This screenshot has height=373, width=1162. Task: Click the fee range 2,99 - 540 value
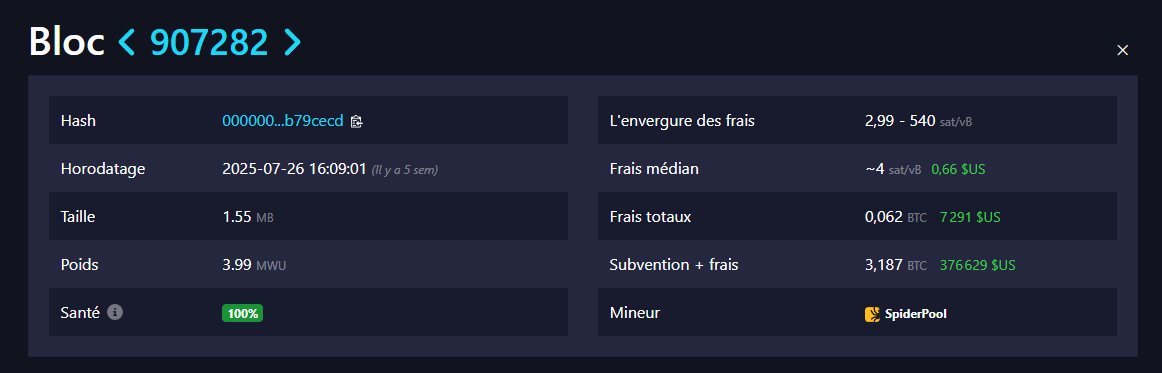tap(900, 121)
